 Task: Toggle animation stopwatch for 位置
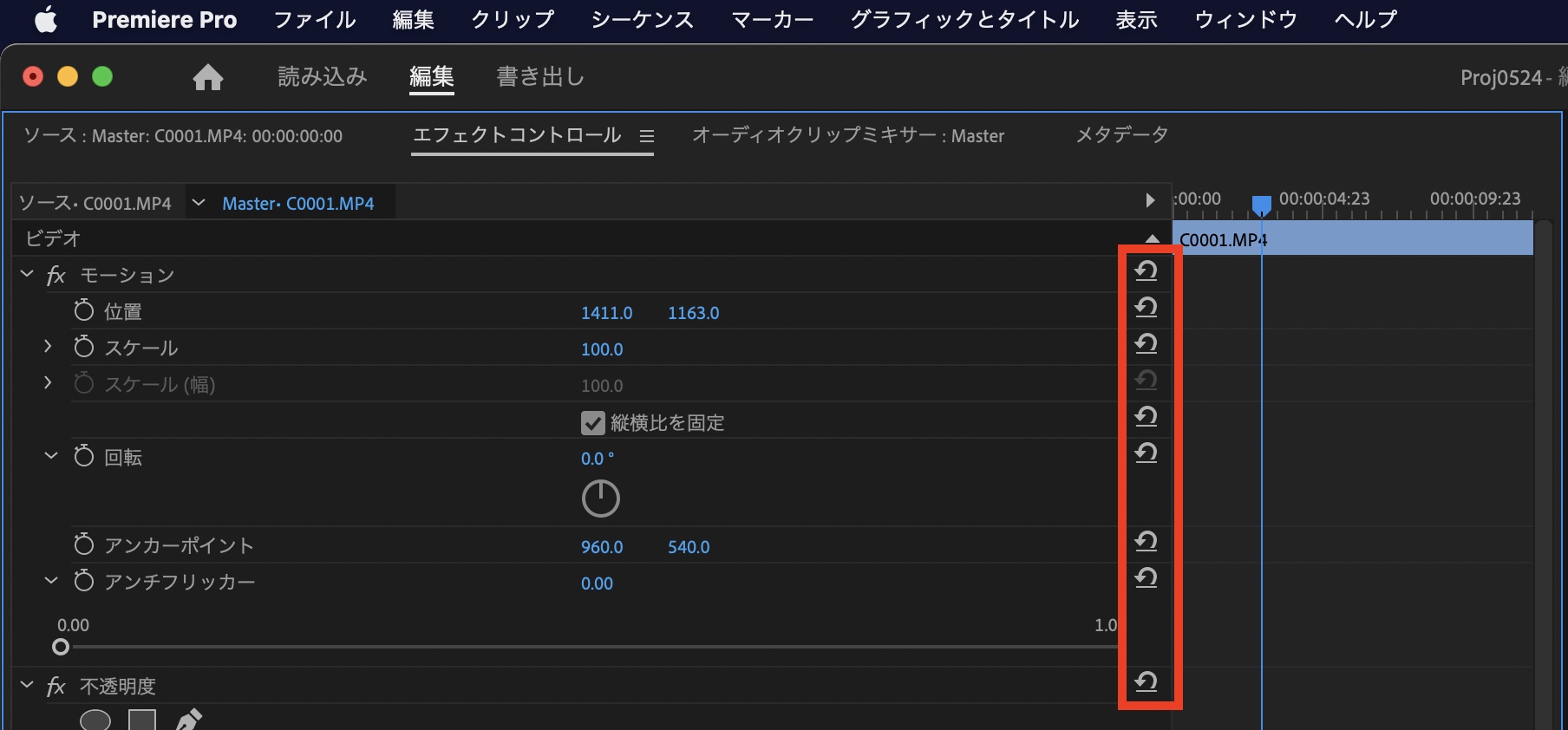click(x=83, y=310)
